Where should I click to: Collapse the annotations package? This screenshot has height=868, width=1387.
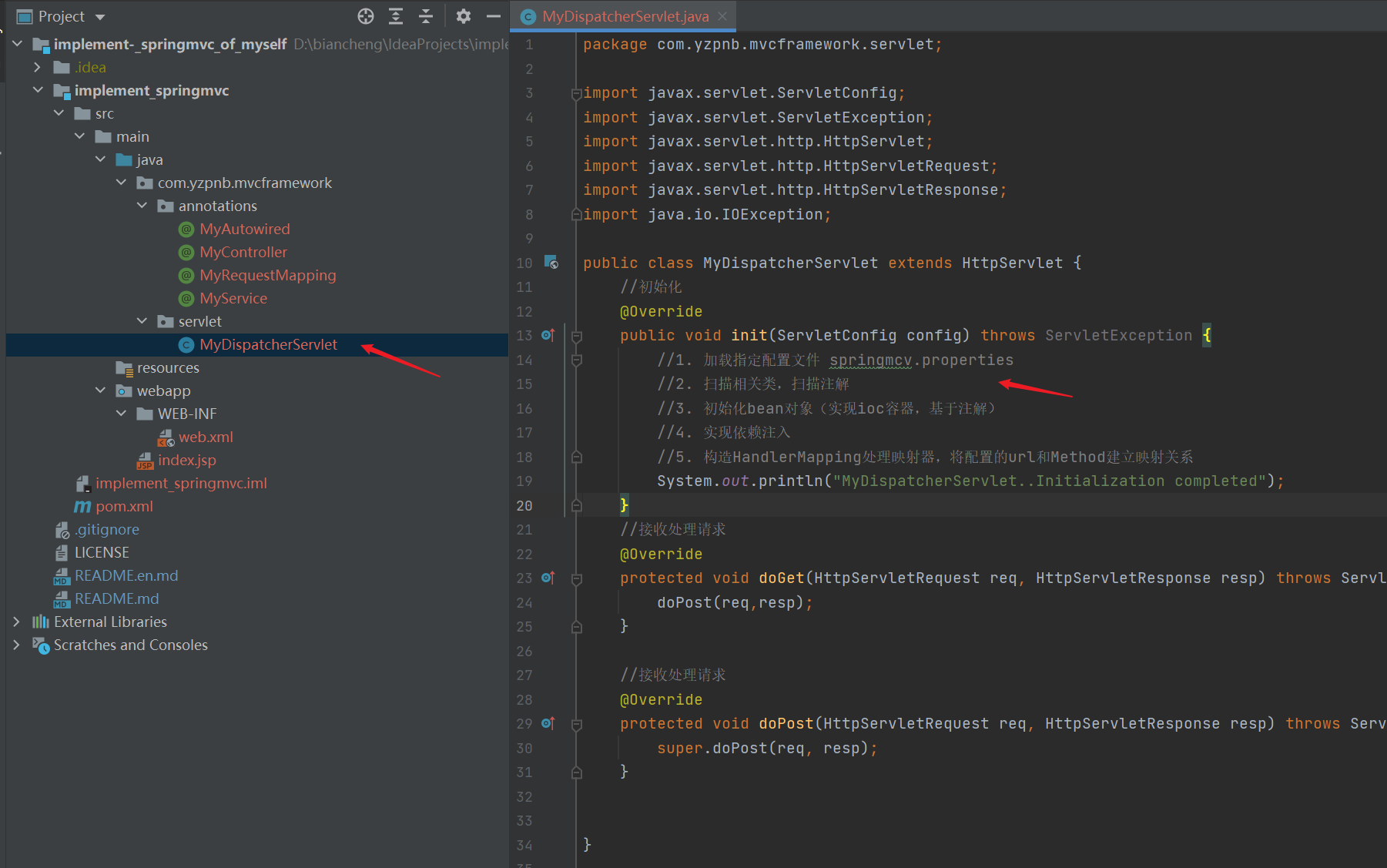tap(142, 206)
